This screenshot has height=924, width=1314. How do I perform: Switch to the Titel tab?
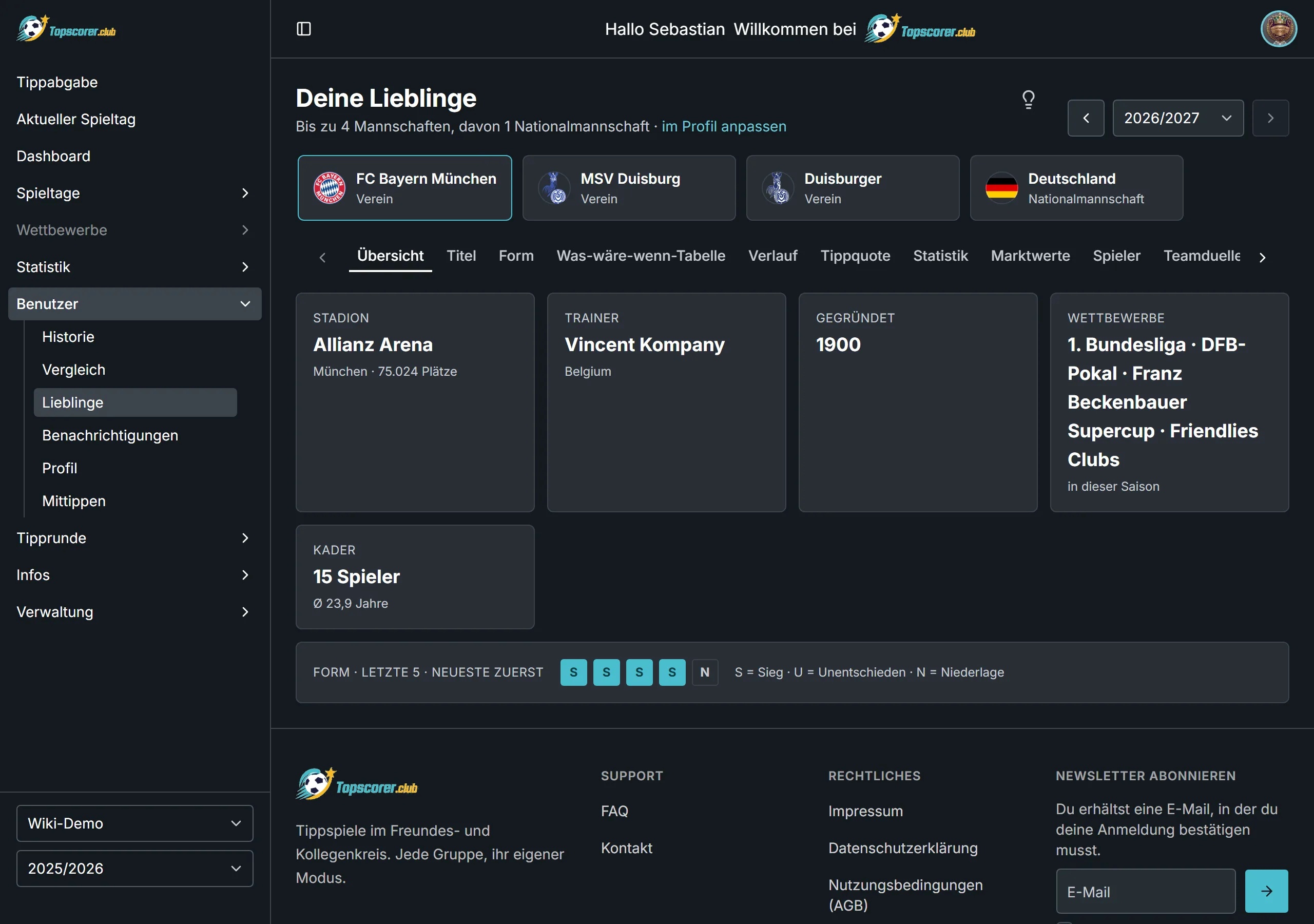(461, 256)
